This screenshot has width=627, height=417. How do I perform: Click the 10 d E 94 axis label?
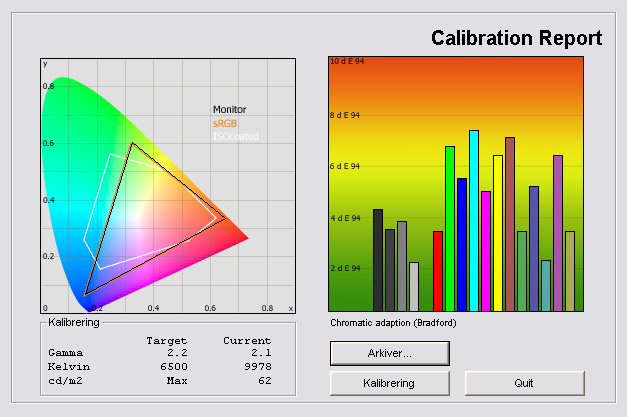[347, 61]
